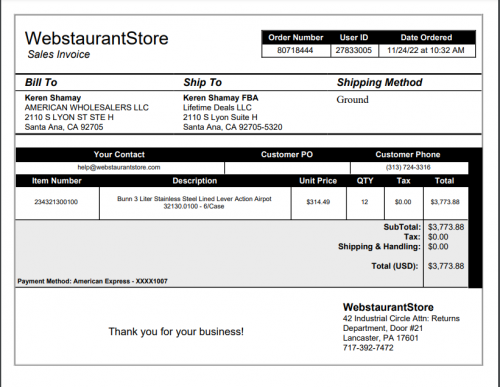The width and height of the screenshot is (500, 387).
Task: Select the SubTotal amount $3,773.88
Action: point(446,227)
